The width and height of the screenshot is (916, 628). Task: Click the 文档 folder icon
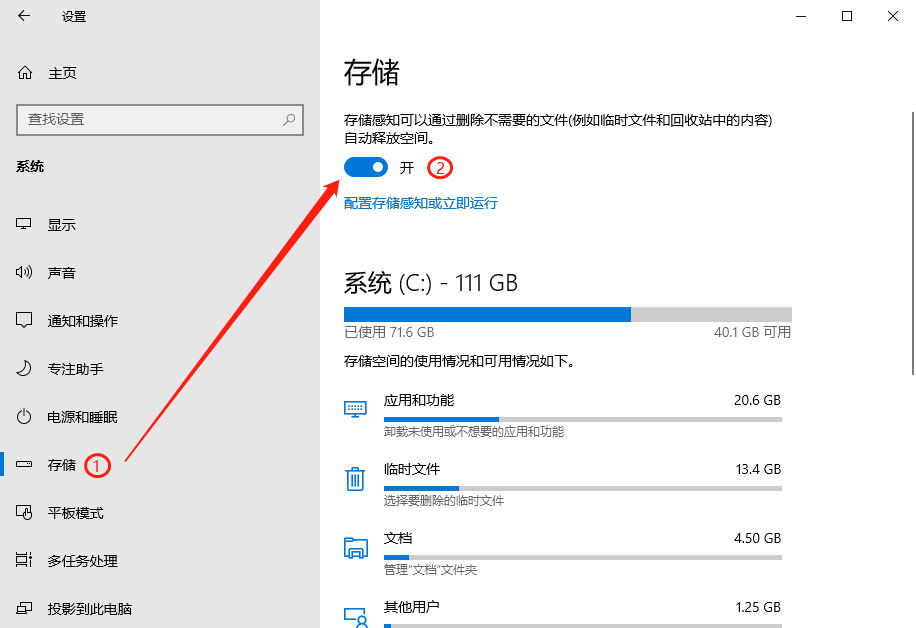(x=356, y=548)
